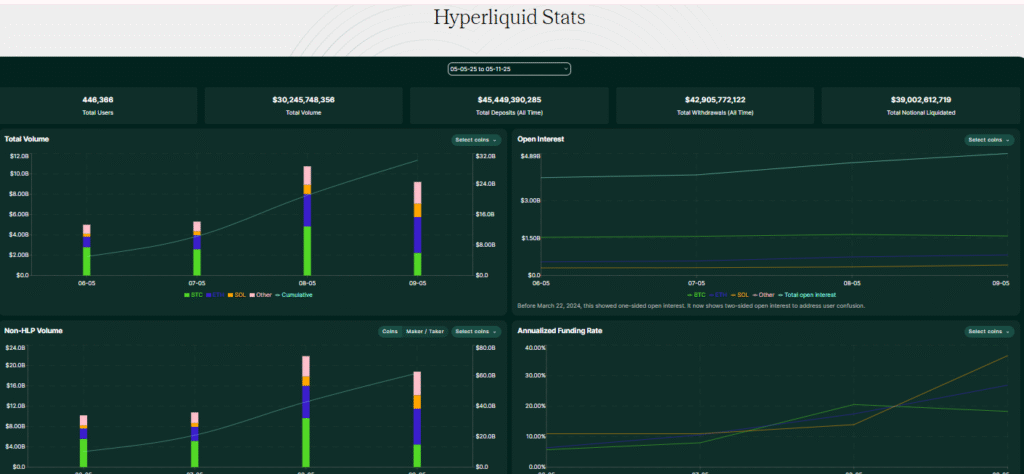Click orange SOL segment of 09-05 Total Volume bar
The width and height of the screenshot is (1024, 474).
point(417,210)
